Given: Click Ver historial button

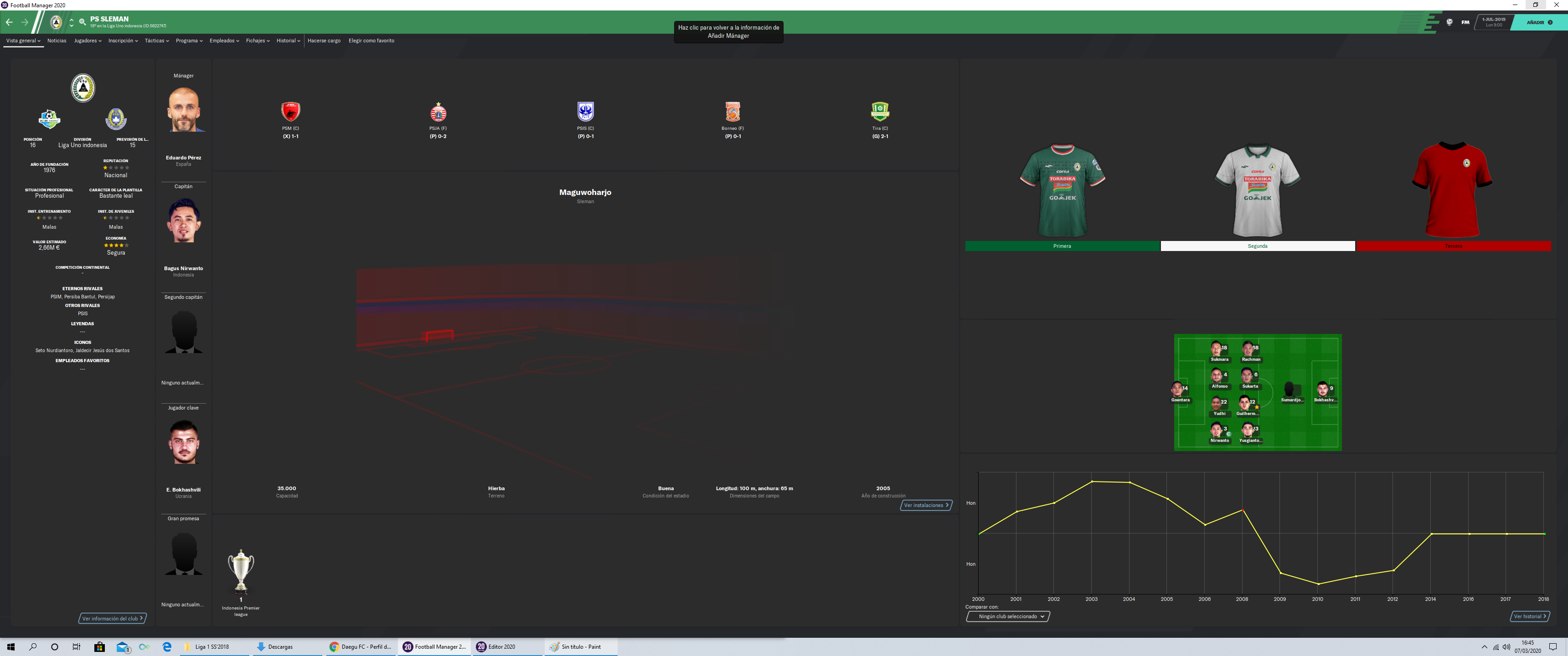Looking at the screenshot, I should point(1530,616).
